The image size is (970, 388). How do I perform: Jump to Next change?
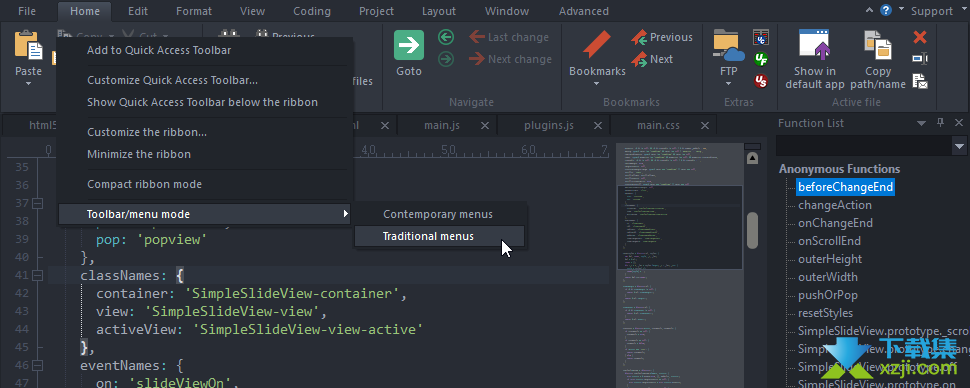coord(510,59)
